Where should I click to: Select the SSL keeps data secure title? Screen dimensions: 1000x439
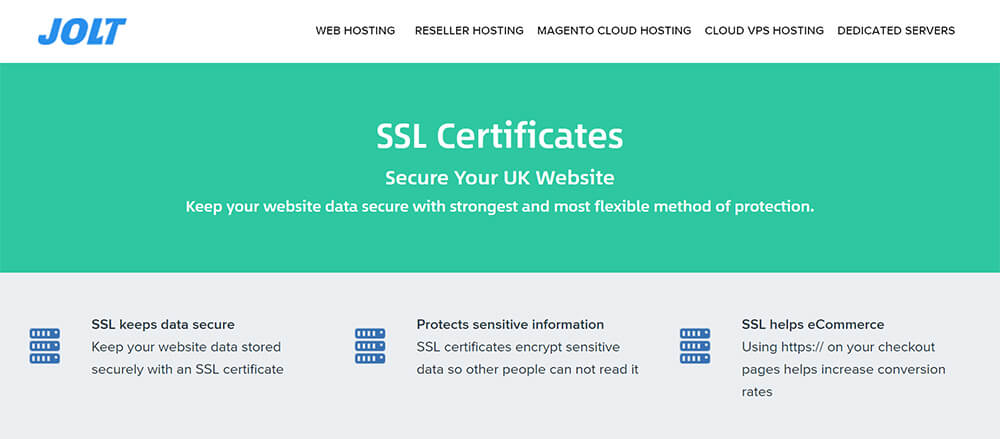(163, 325)
